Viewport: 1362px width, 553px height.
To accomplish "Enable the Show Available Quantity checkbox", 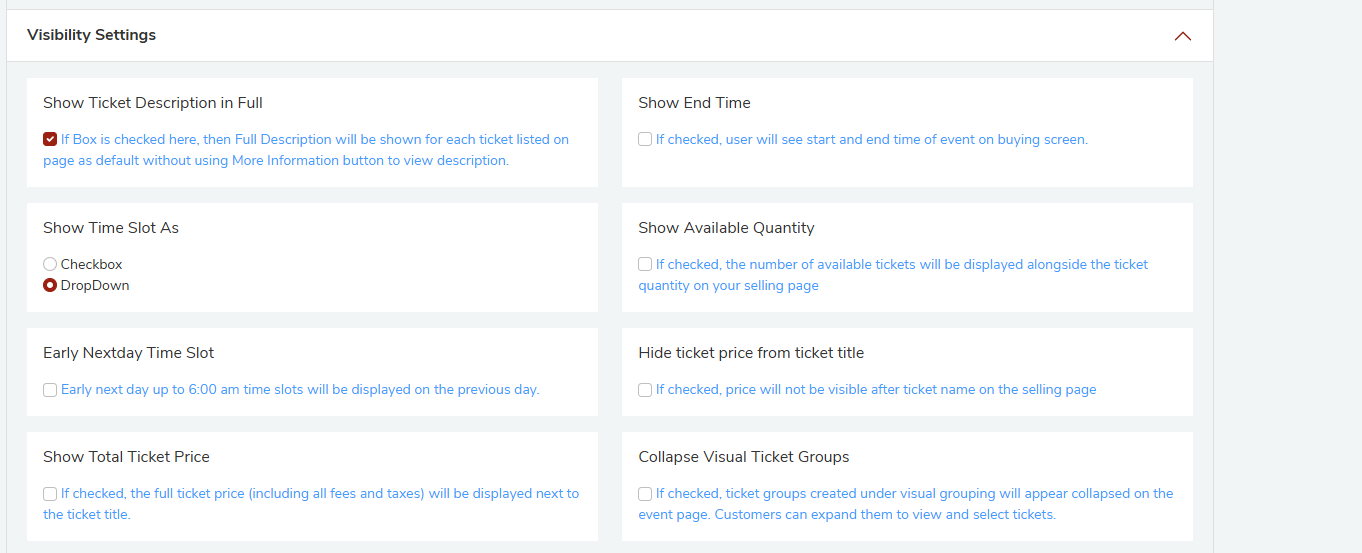I will coord(645,264).
